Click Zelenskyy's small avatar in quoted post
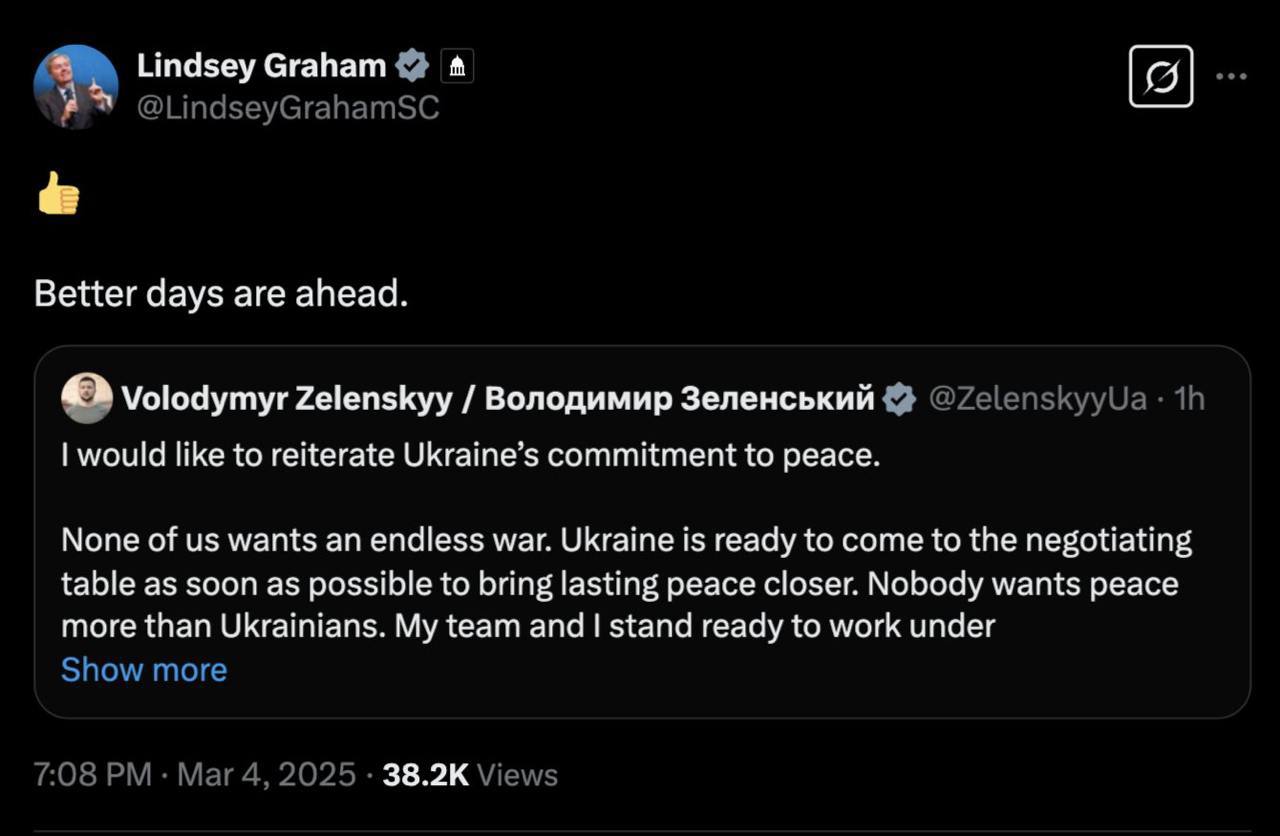The image size is (1280, 836). (86, 399)
